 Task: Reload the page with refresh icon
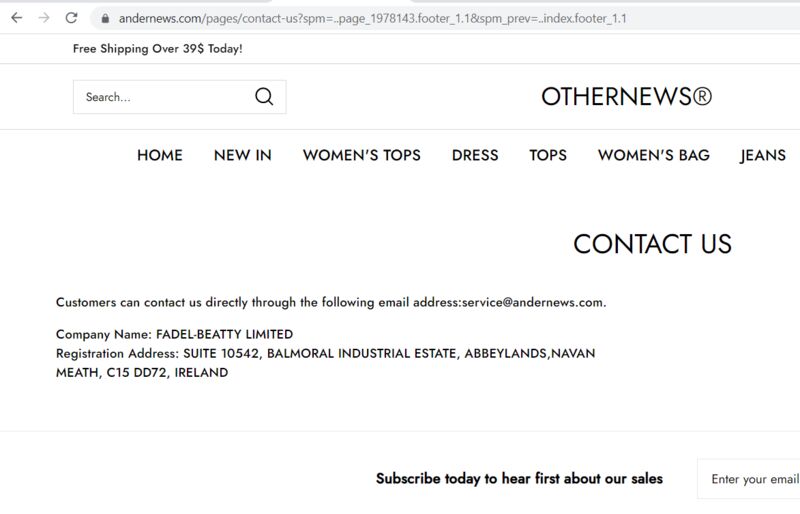coord(71,18)
